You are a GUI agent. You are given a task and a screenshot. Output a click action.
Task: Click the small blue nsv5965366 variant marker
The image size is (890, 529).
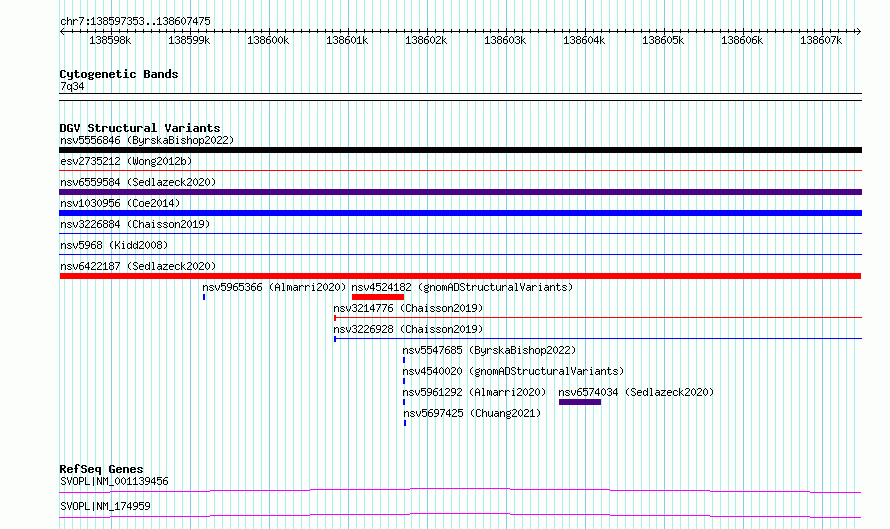pos(204,297)
